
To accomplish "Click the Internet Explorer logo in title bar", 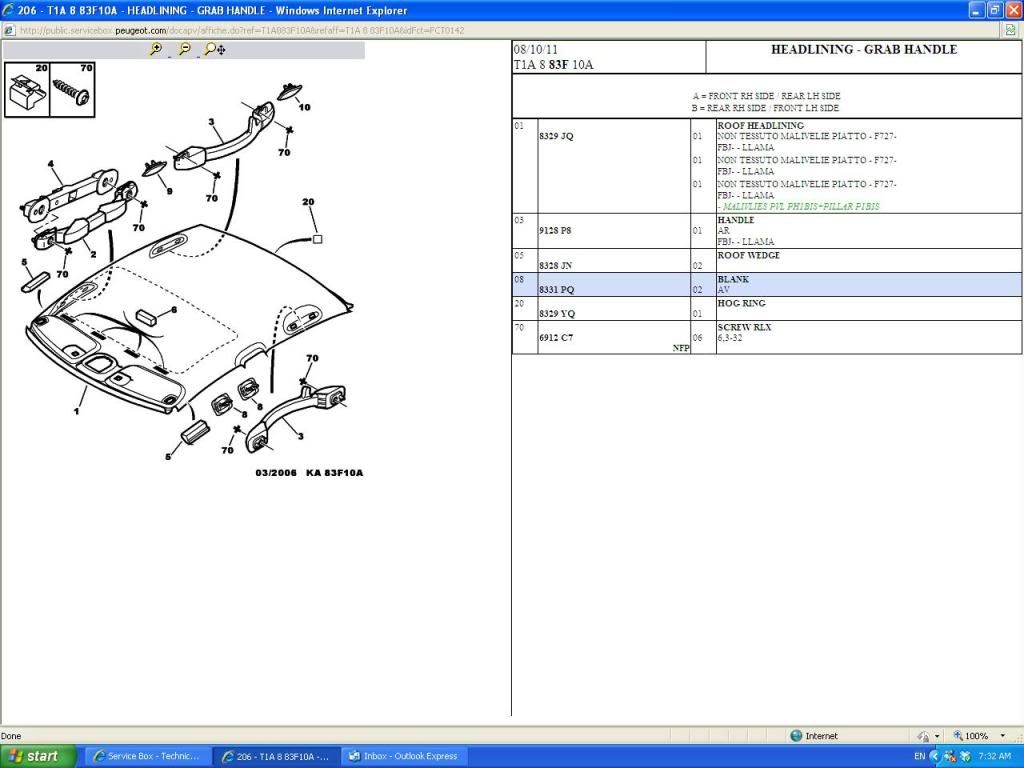I will point(8,10).
